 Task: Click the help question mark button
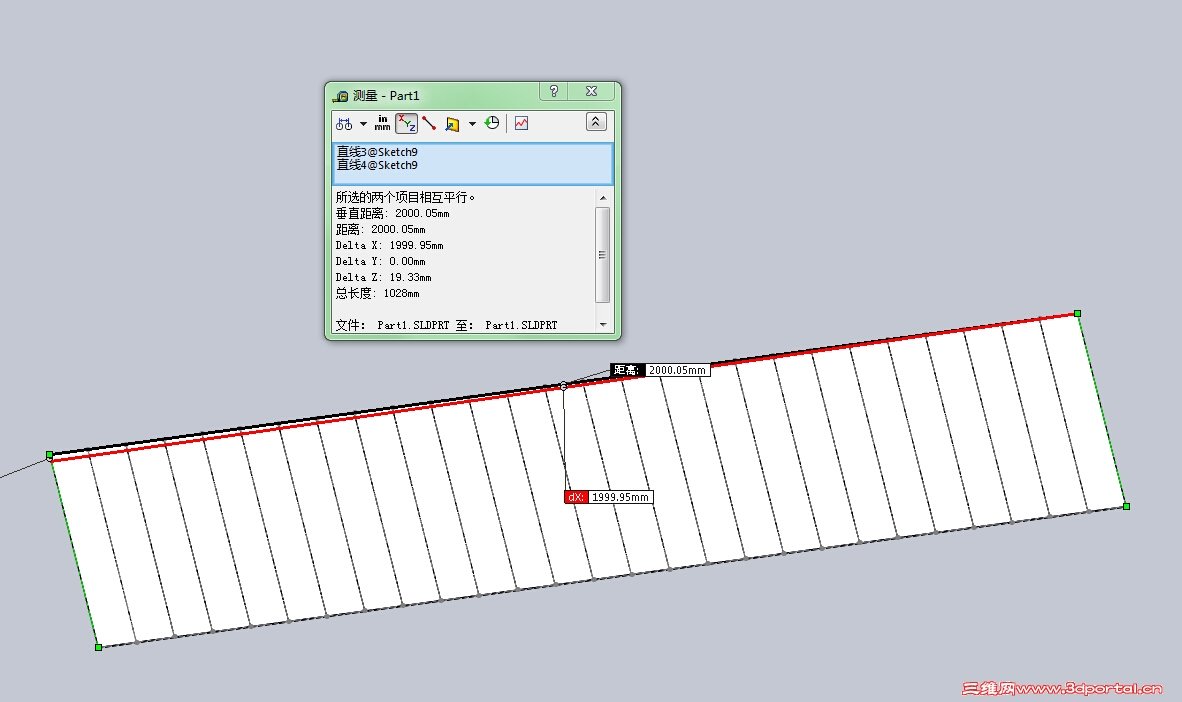coord(554,91)
